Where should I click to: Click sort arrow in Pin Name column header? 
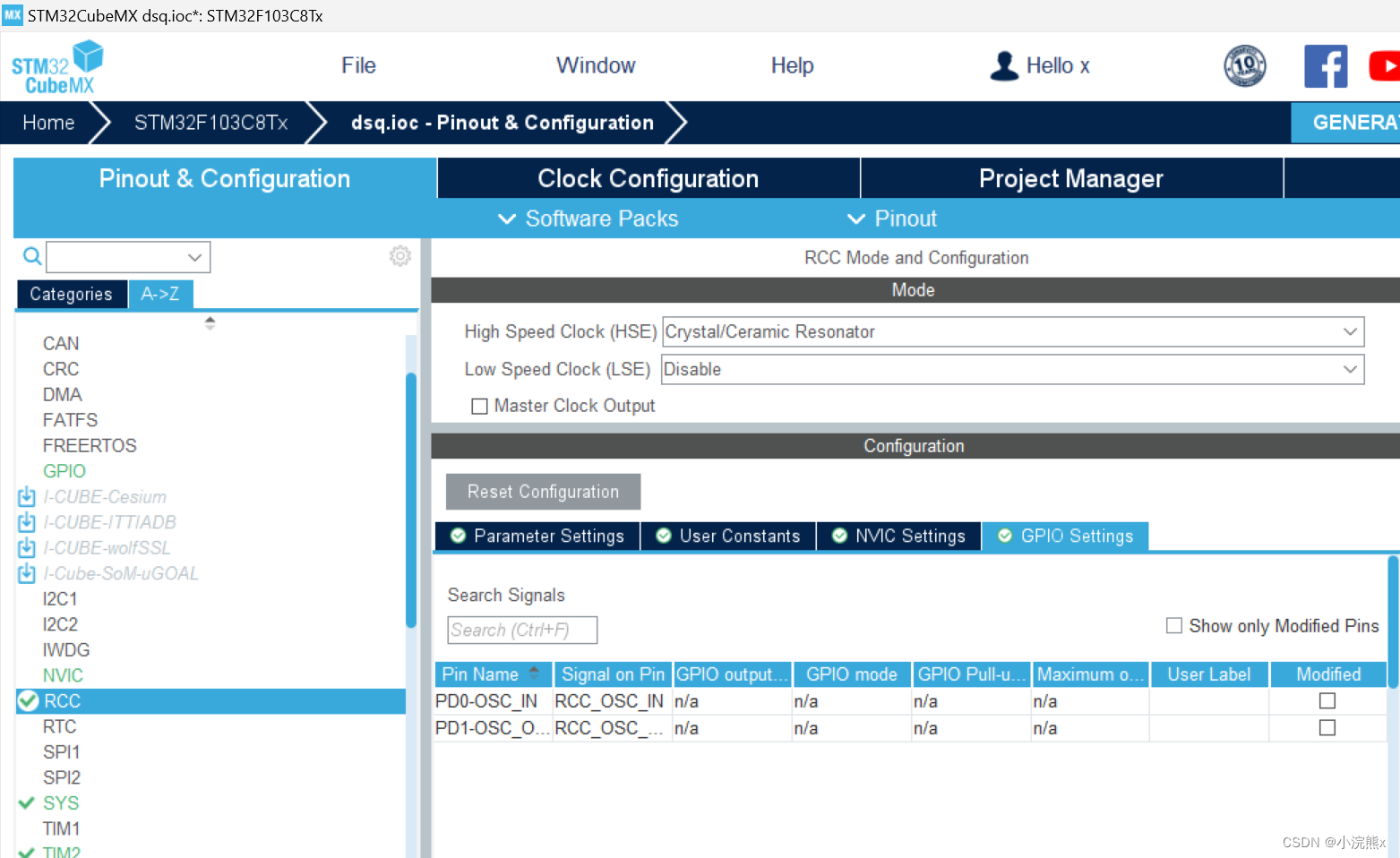535,673
